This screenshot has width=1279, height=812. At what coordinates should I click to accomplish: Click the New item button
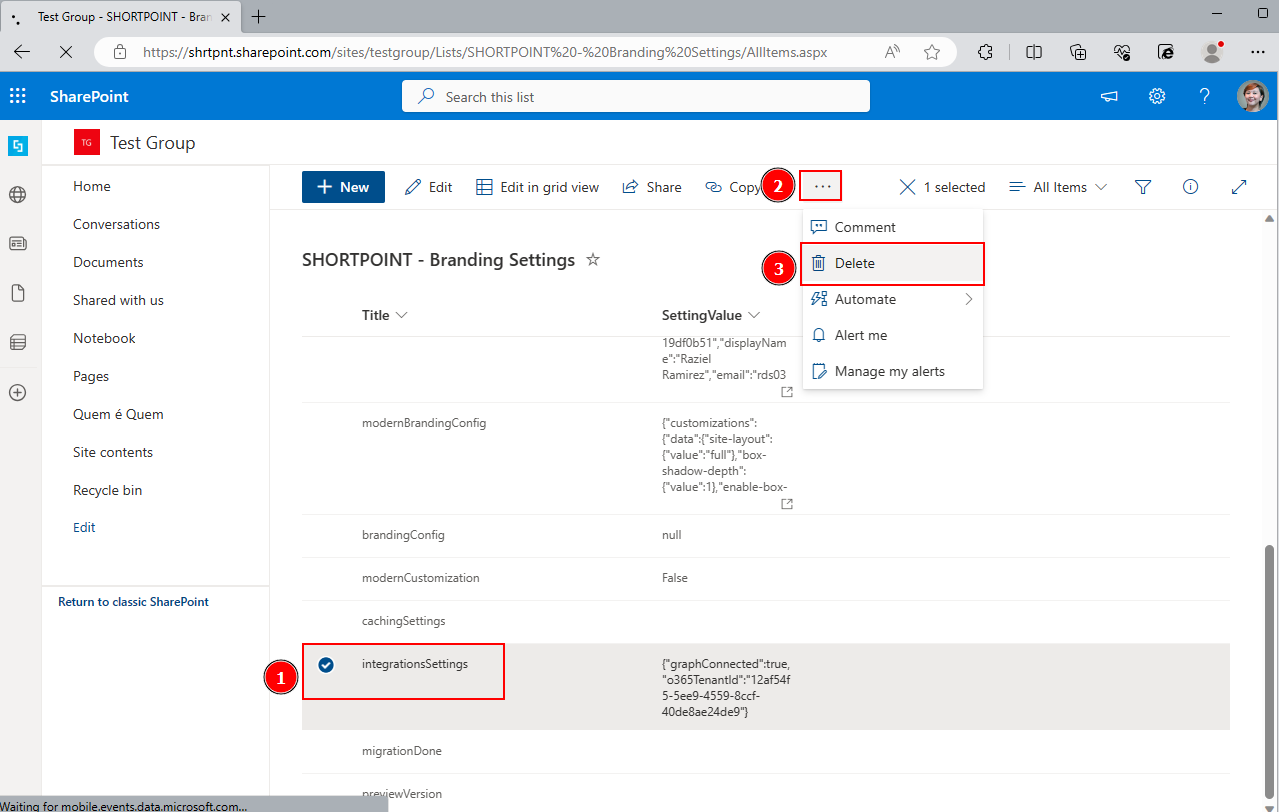(343, 187)
